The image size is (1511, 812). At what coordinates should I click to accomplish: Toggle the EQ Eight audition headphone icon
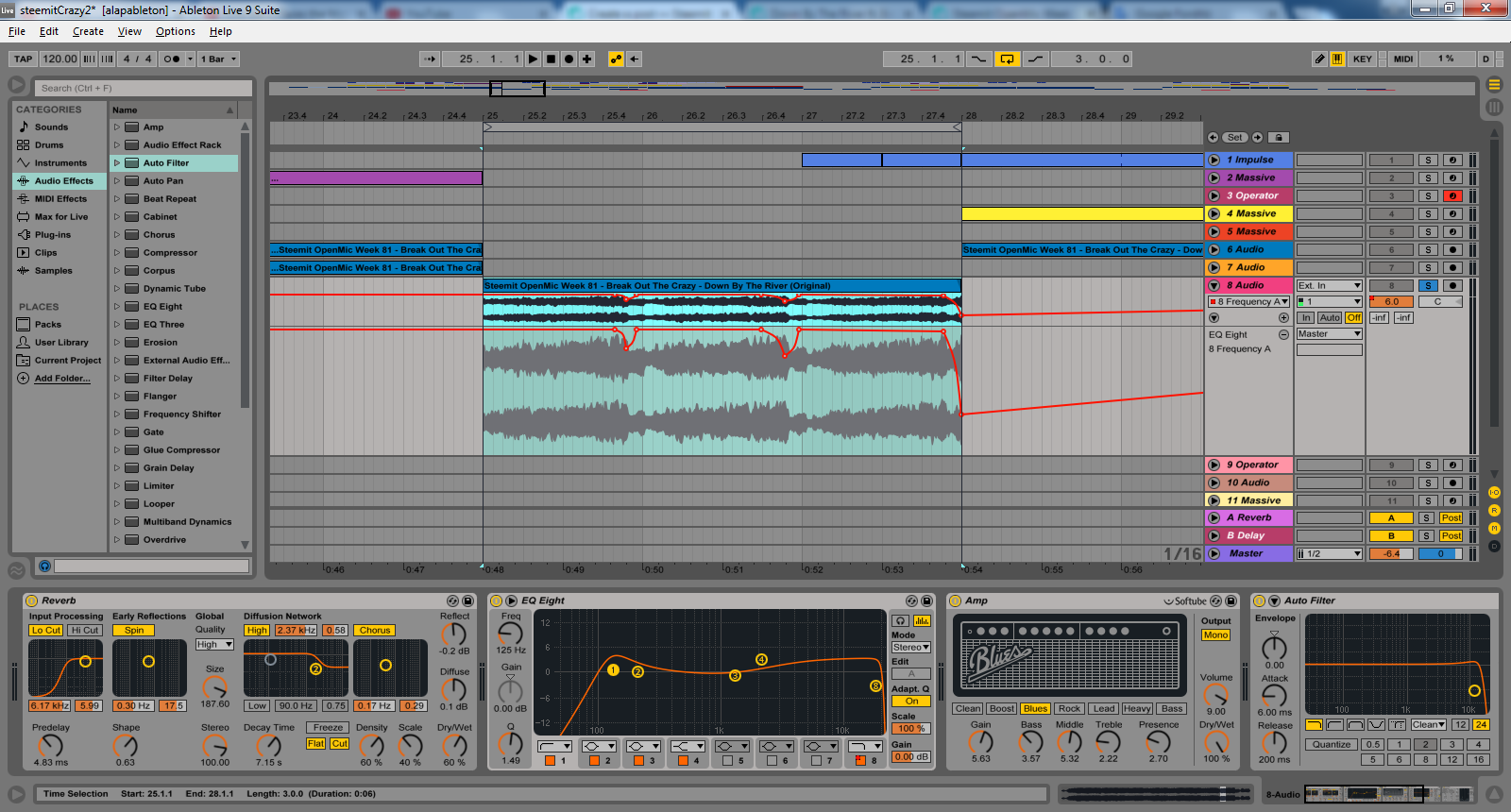pyautogui.click(x=902, y=620)
